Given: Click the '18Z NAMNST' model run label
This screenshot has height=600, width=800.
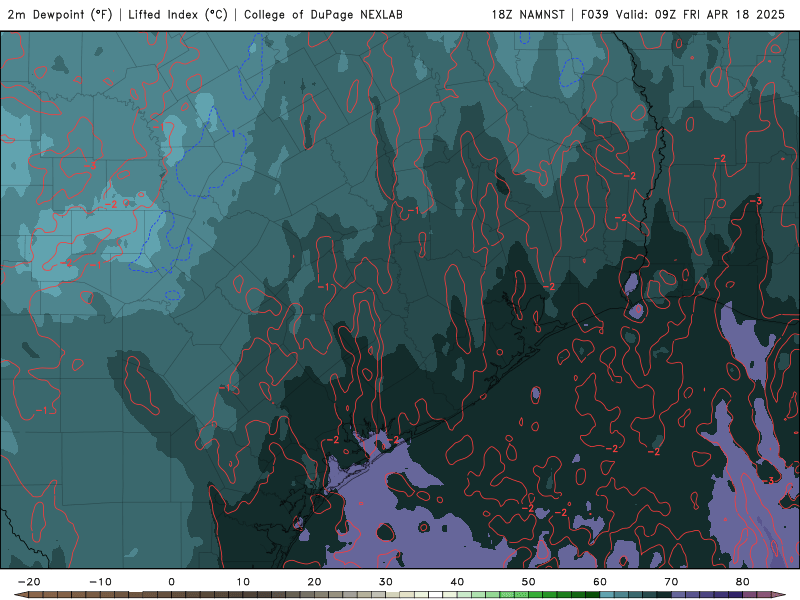Looking at the screenshot, I should click(528, 15).
